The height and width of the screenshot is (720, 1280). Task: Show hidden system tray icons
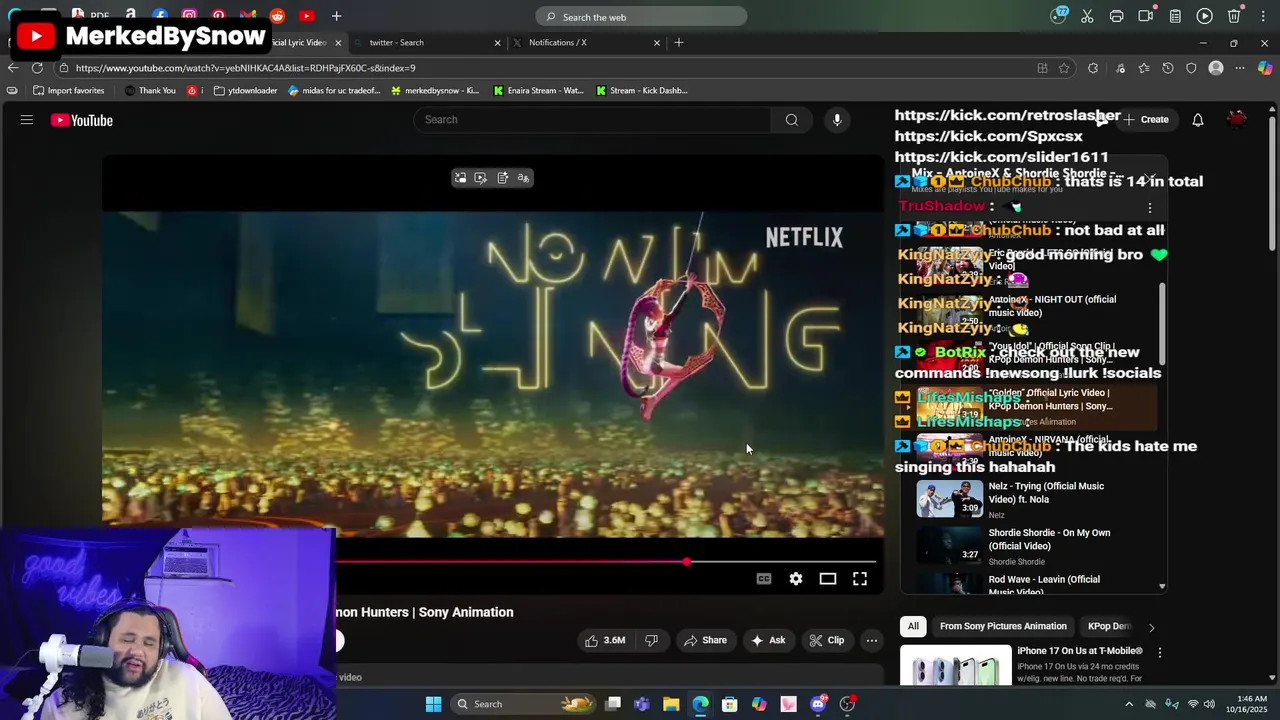(1129, 704)
